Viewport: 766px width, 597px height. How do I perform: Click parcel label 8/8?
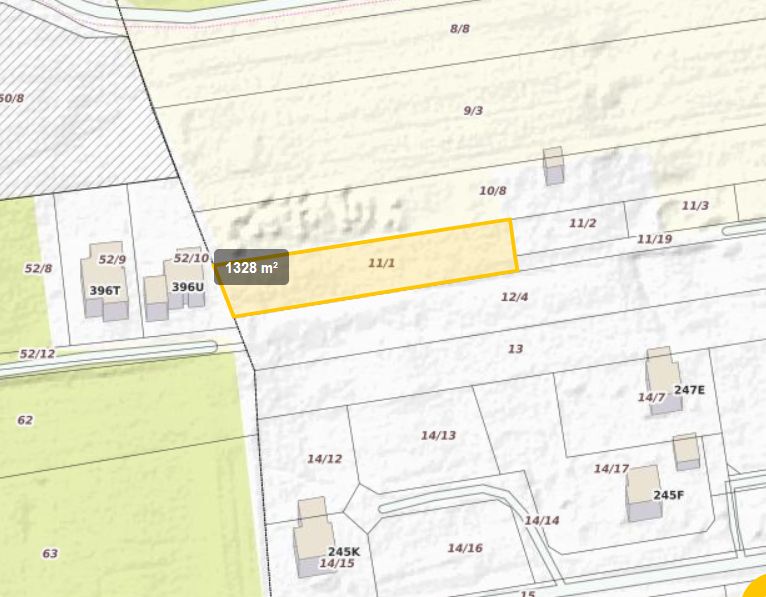pos(460,29)
